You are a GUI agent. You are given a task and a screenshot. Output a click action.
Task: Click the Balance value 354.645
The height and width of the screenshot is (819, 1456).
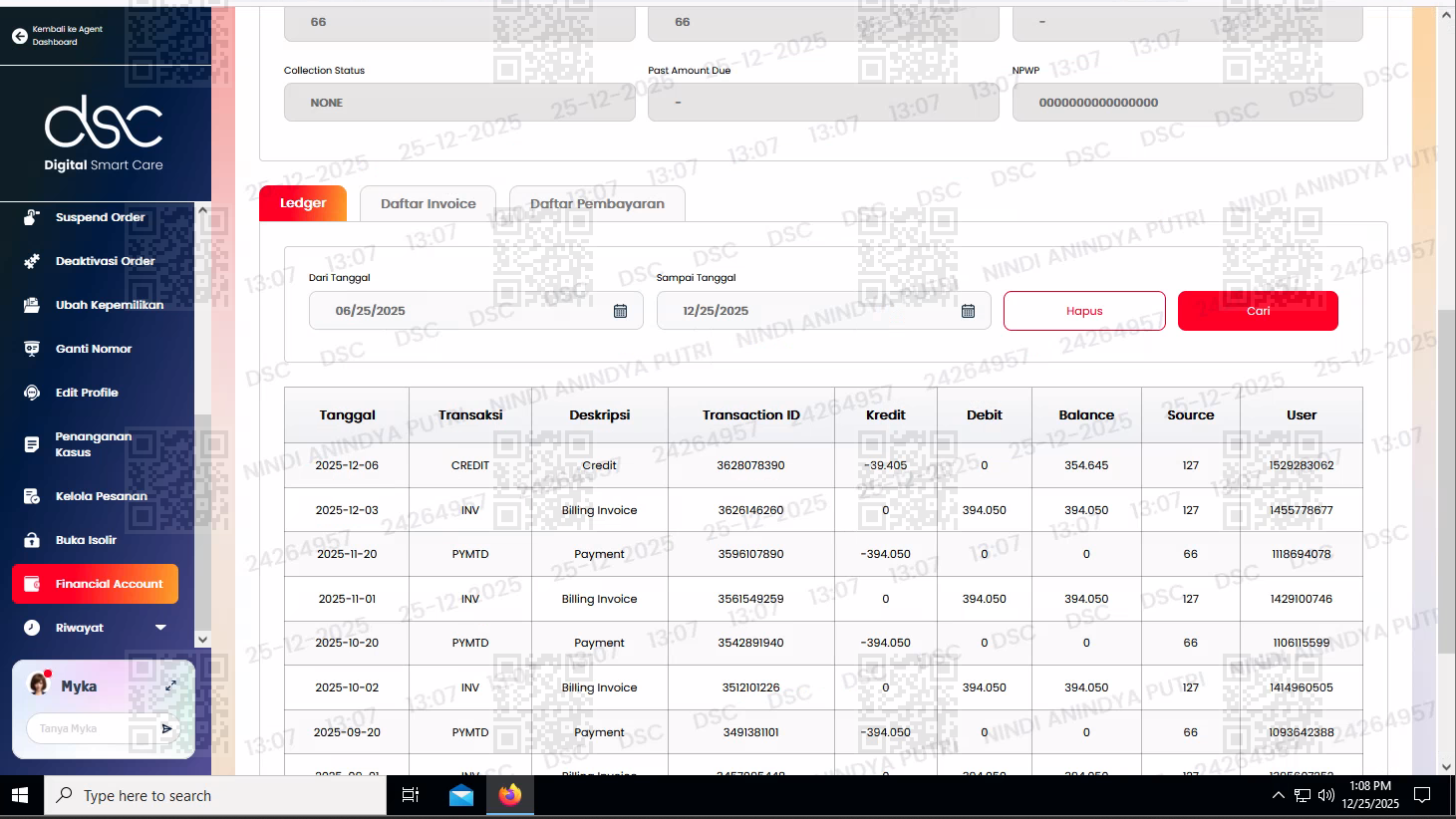coord(1086,465)
